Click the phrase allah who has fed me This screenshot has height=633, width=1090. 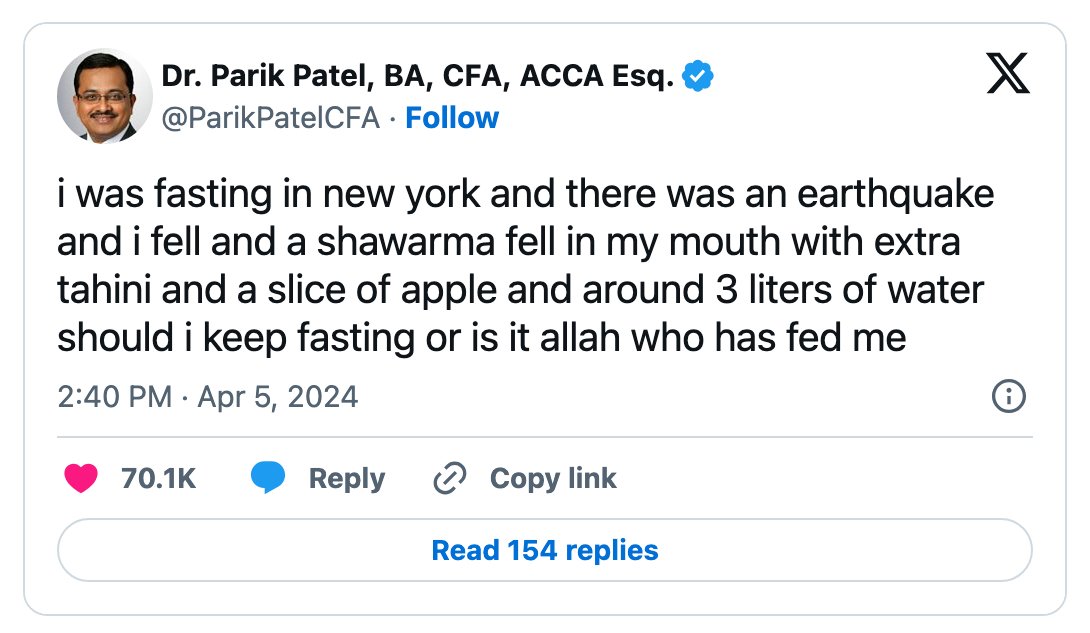point(723,338)
